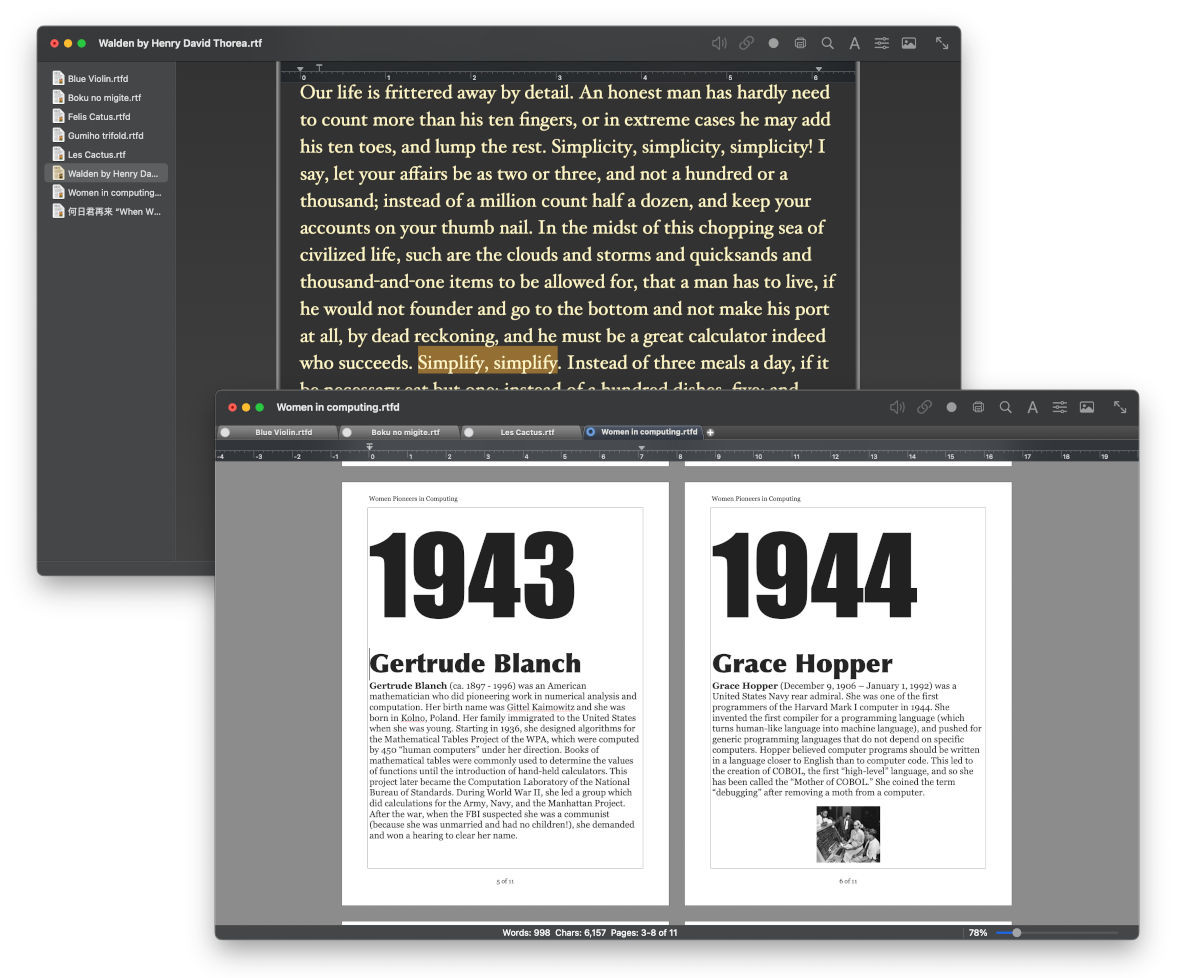1180x978 pixels.
Task: Open the font 'A' icon in Walden window
Action: [x=854, y=43]
